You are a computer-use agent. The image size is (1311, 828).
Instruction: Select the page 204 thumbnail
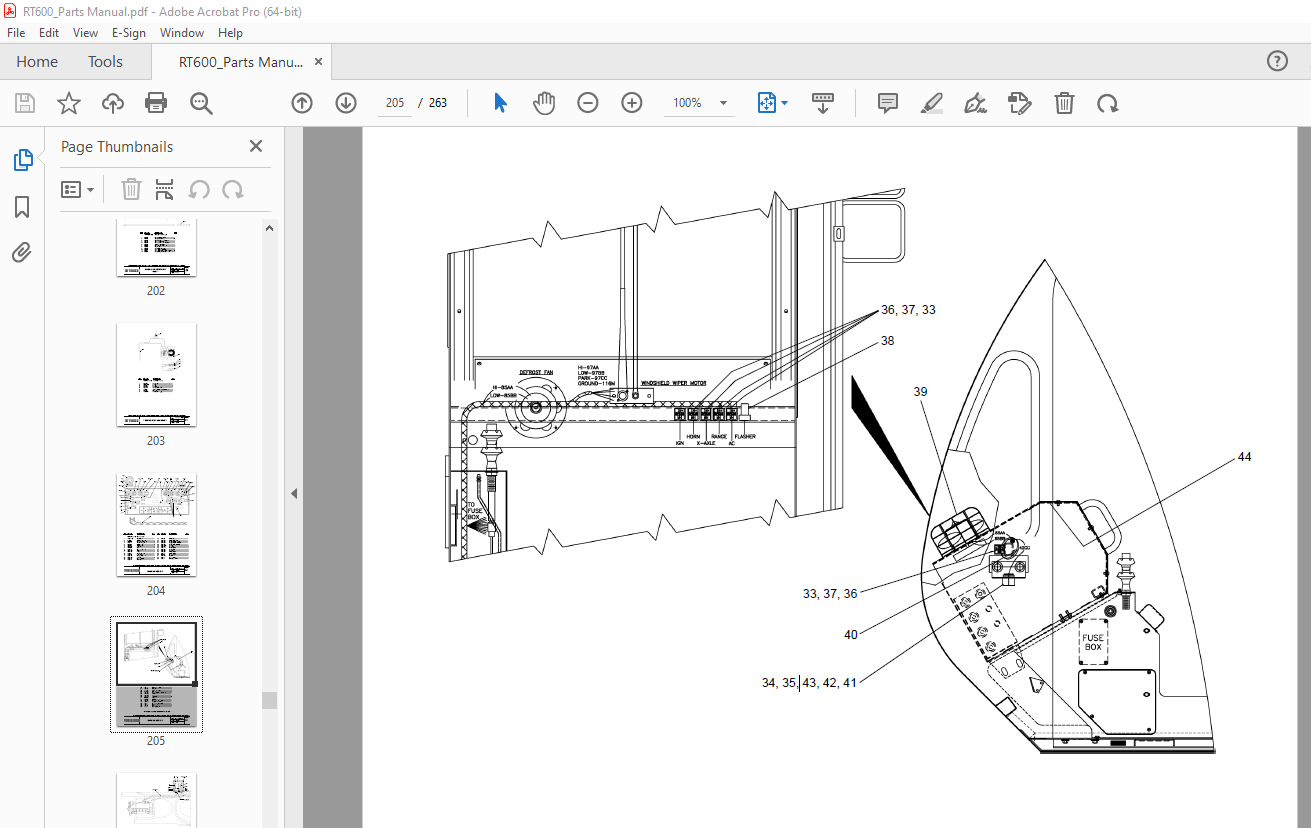[156, 525]
